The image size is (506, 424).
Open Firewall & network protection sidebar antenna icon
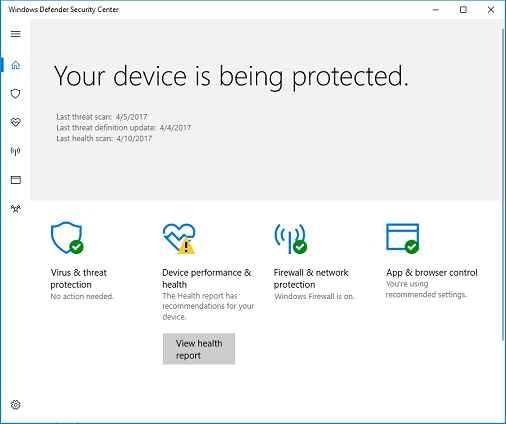pyautogui.click(x=16, y=151)
